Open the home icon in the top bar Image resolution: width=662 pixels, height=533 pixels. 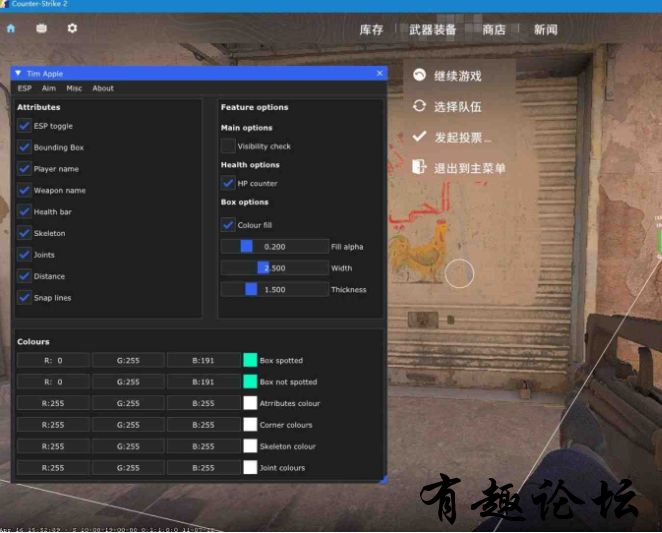point(11,28)
